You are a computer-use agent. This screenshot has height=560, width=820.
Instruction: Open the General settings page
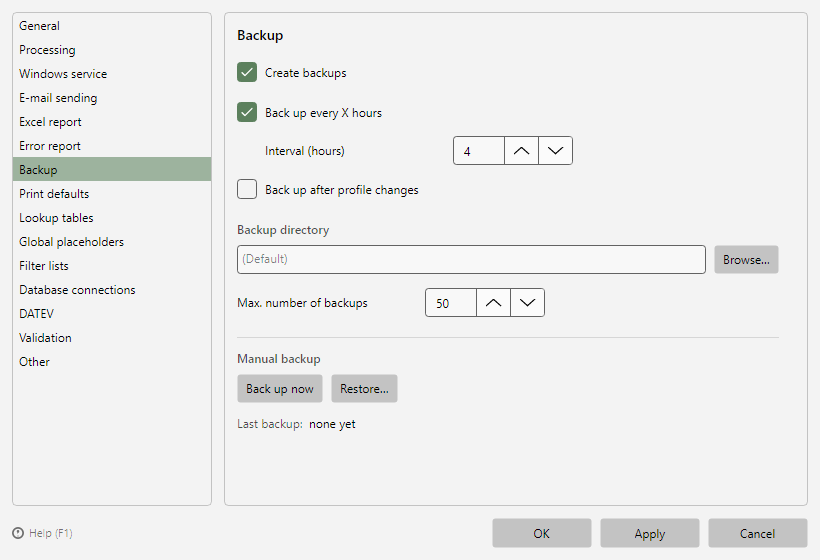click(112, 26)
